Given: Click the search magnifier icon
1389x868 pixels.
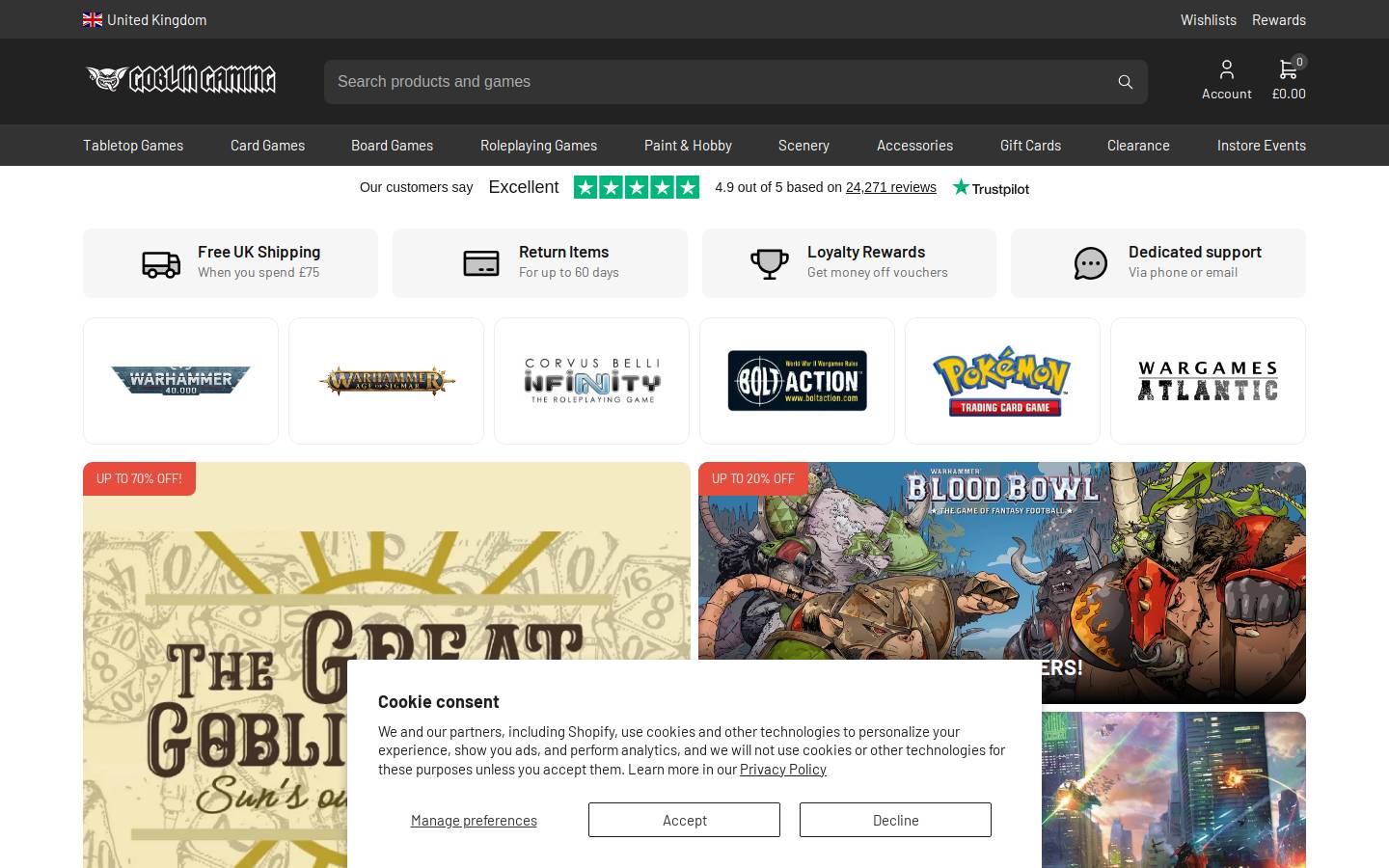Looking at the screenshot, I should point(1125,82).
